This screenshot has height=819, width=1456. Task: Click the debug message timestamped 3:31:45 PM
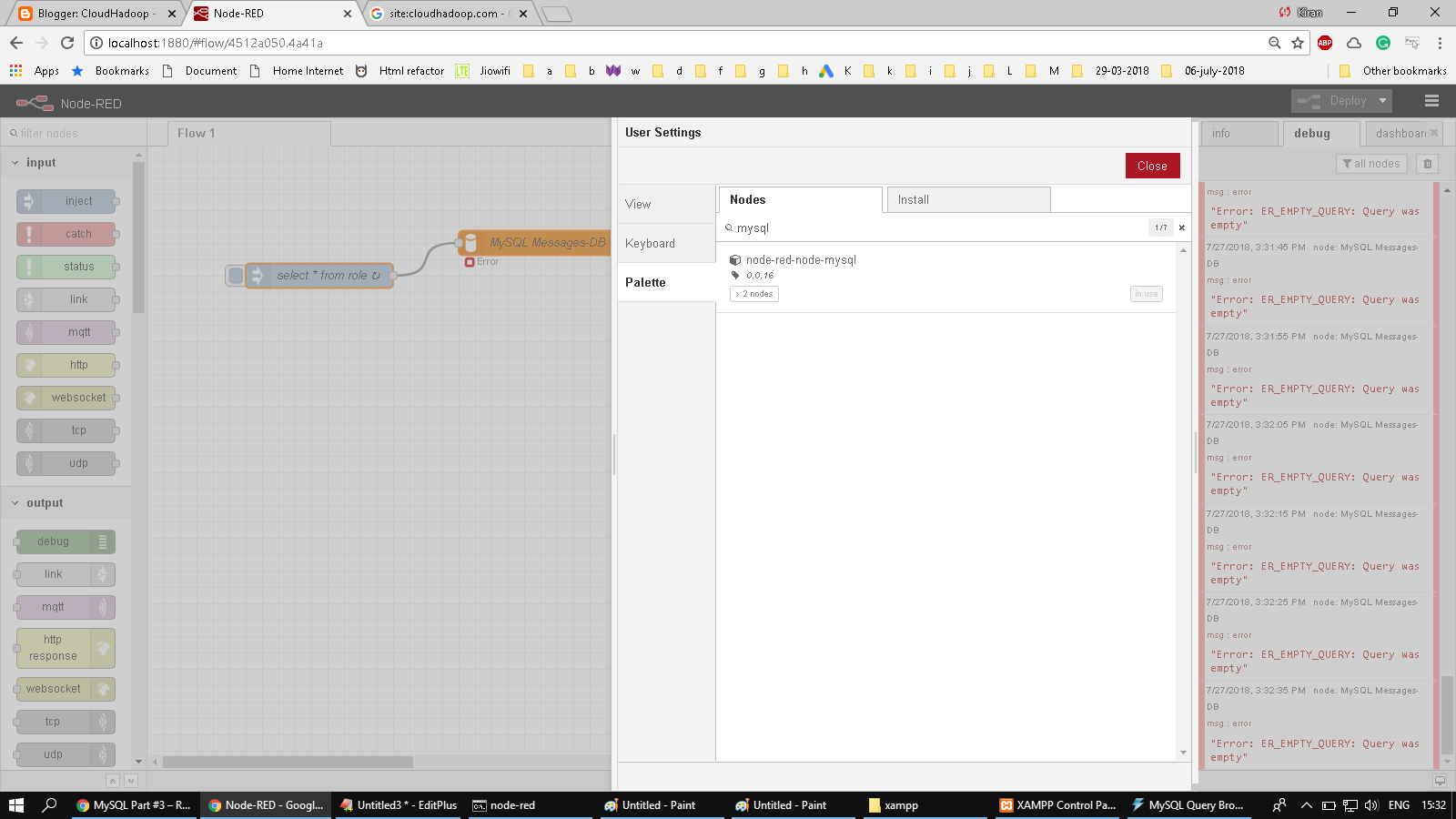1318,280
